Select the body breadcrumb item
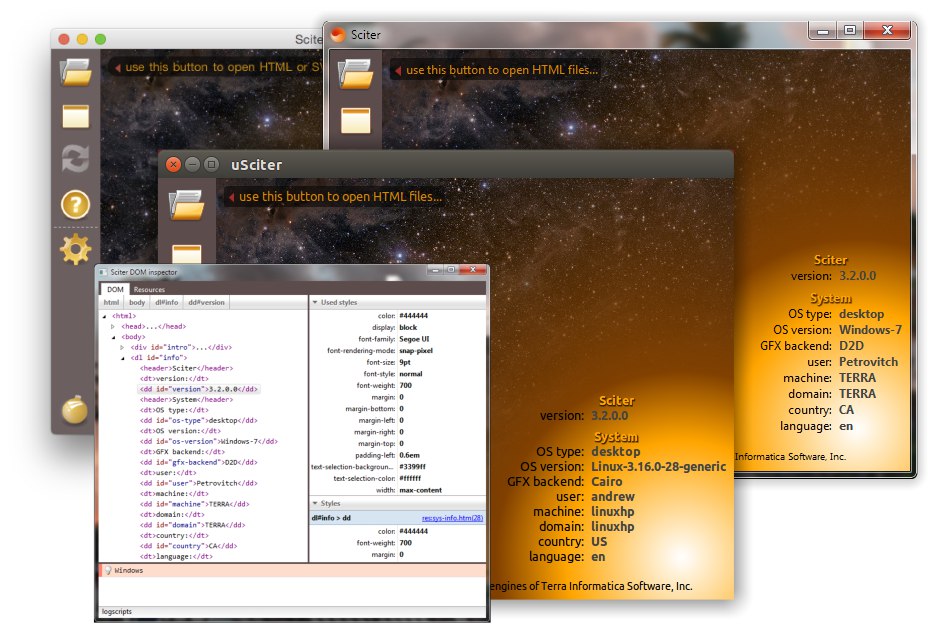937x636 pixels. pyautogui.click(x=137, y=302)
